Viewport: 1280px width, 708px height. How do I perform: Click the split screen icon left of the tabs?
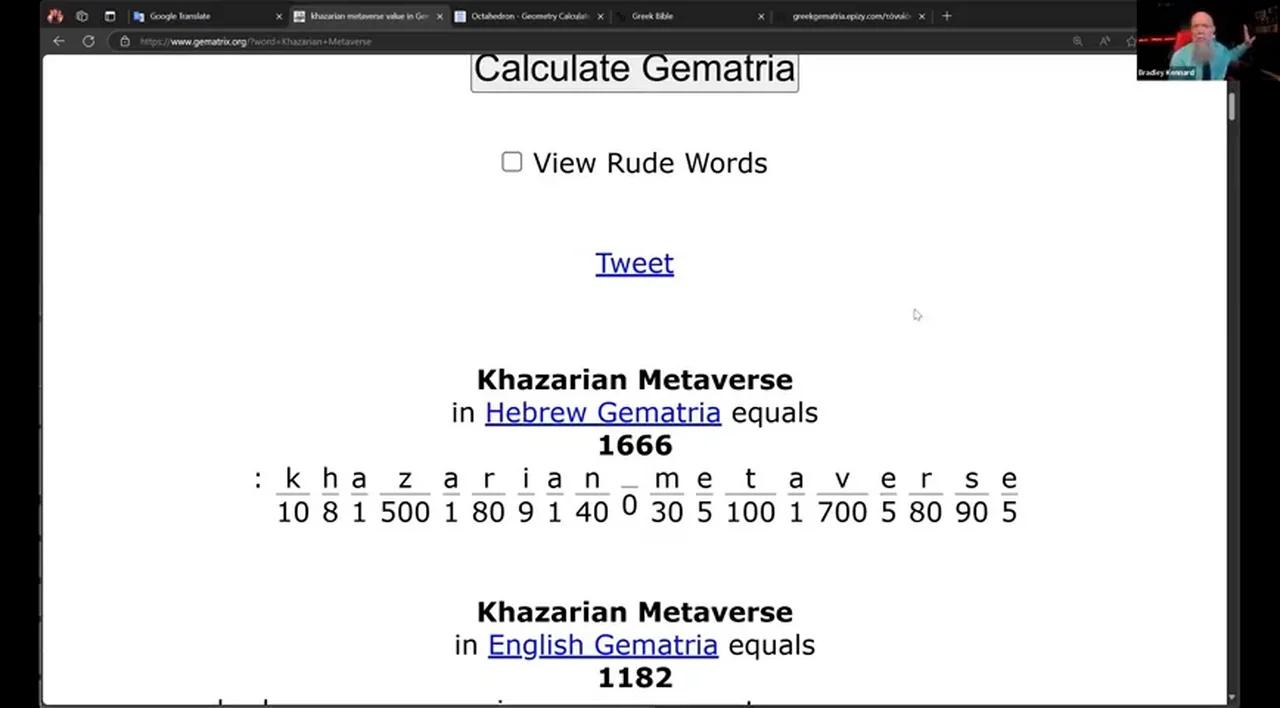(x=110, y=16)
